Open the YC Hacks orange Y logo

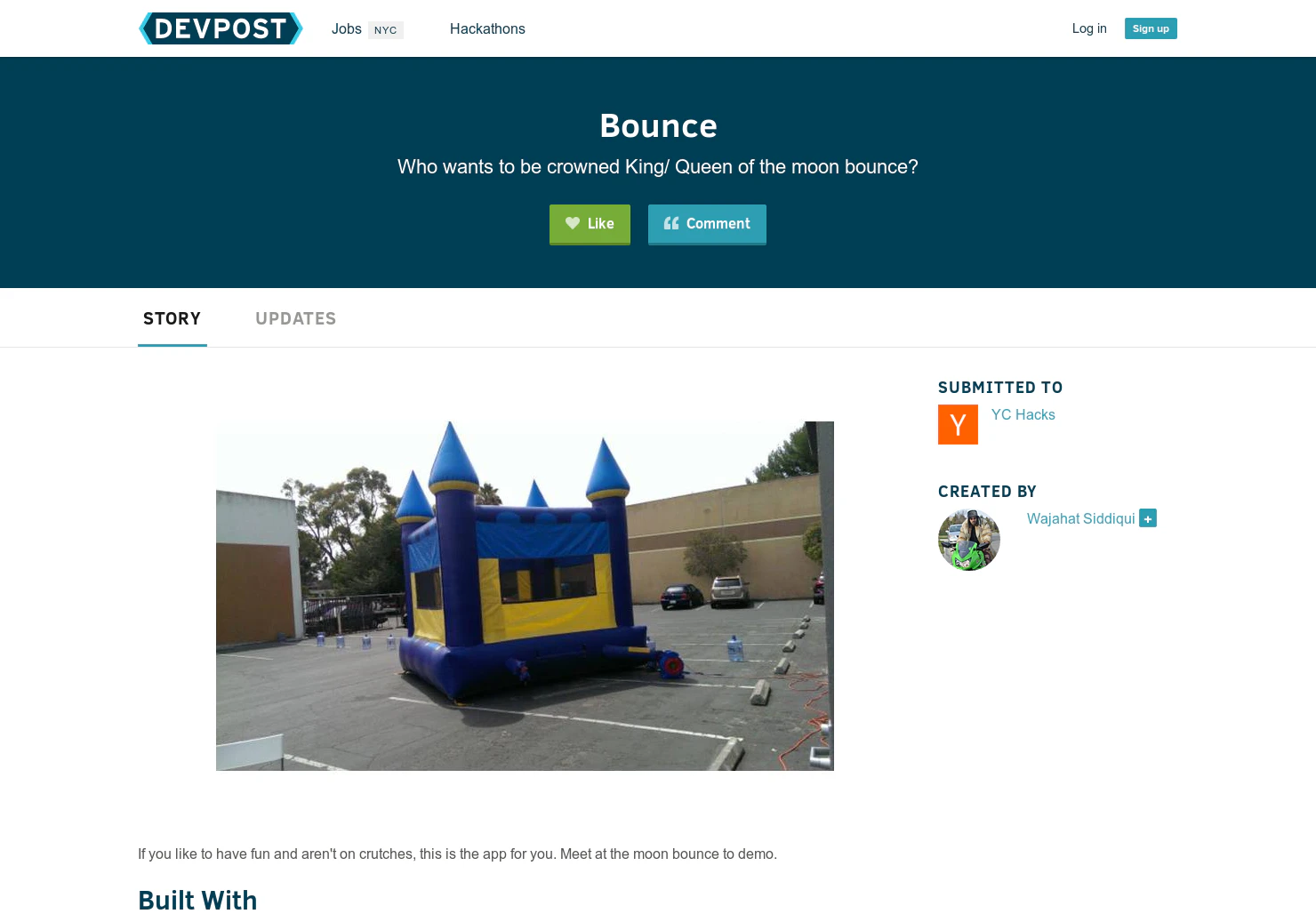958,424
